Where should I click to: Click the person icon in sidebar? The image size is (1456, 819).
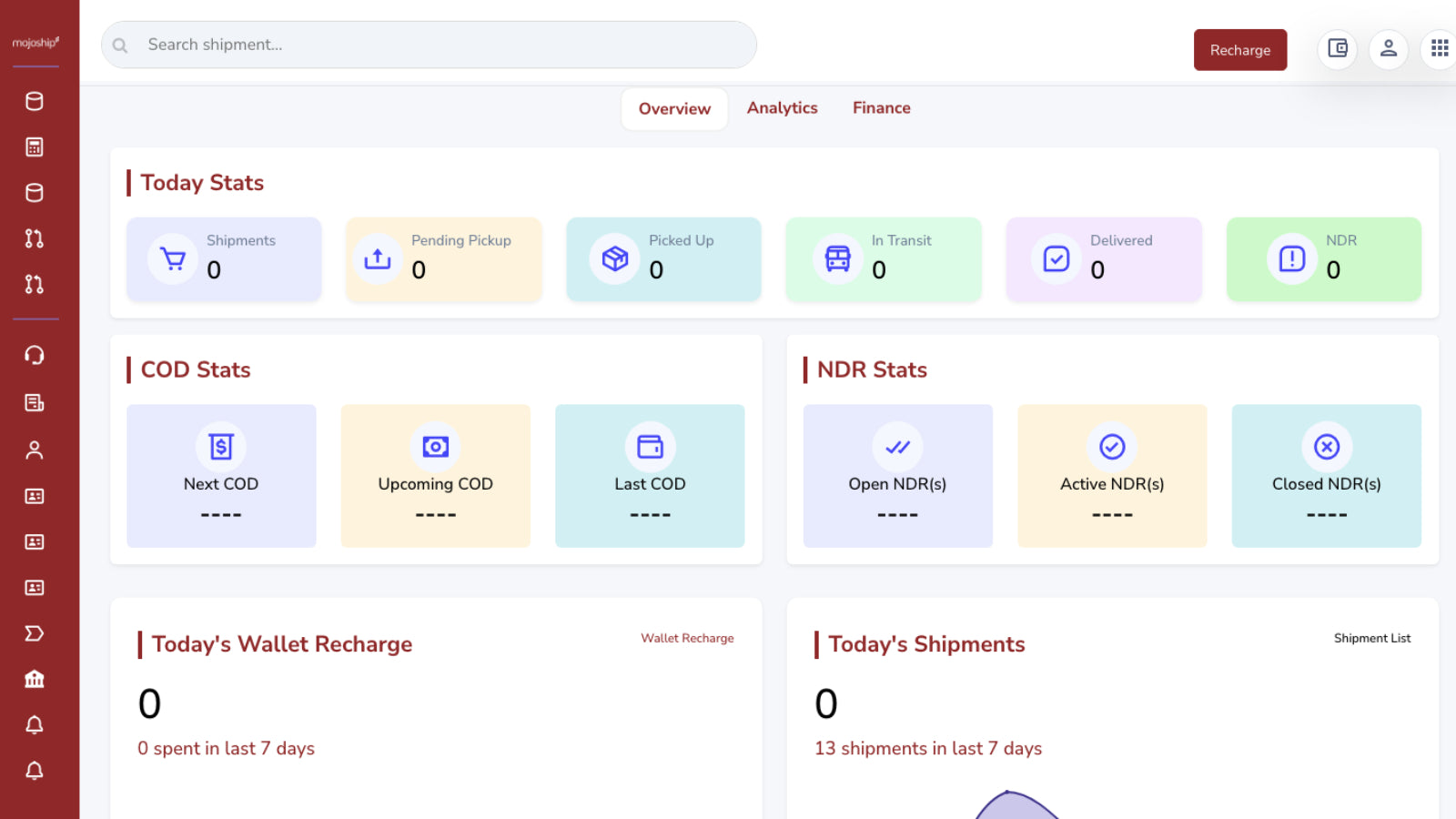click(35, 450)
